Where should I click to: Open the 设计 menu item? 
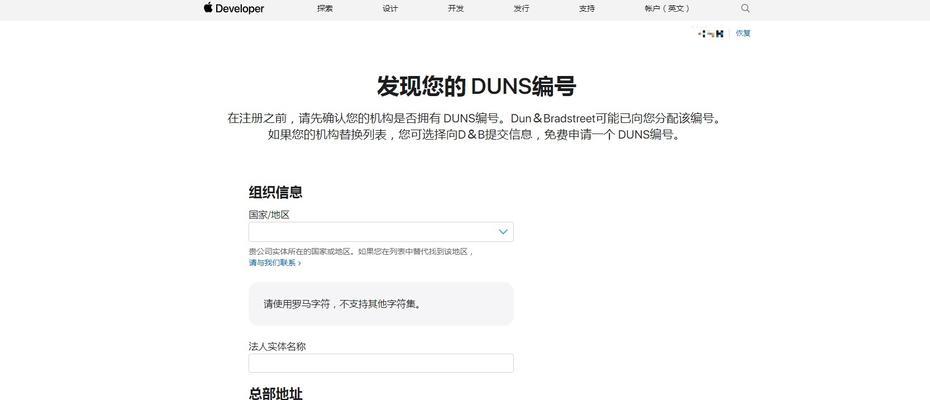coord(390,9)
